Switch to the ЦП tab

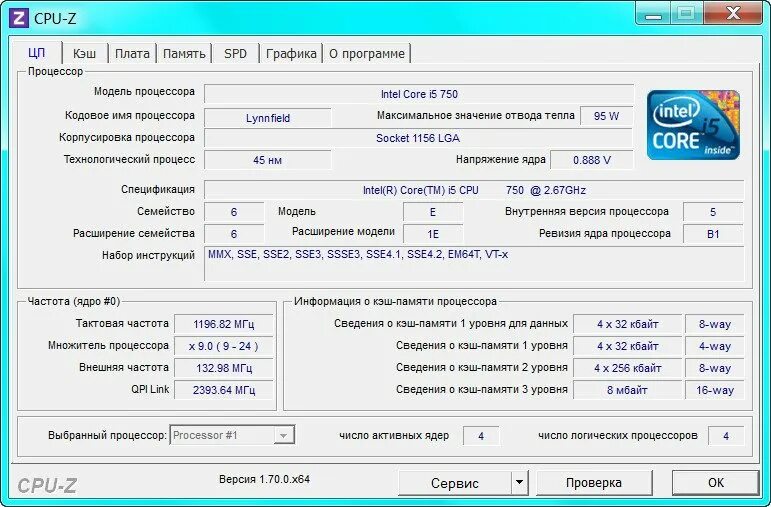(37, 53)
